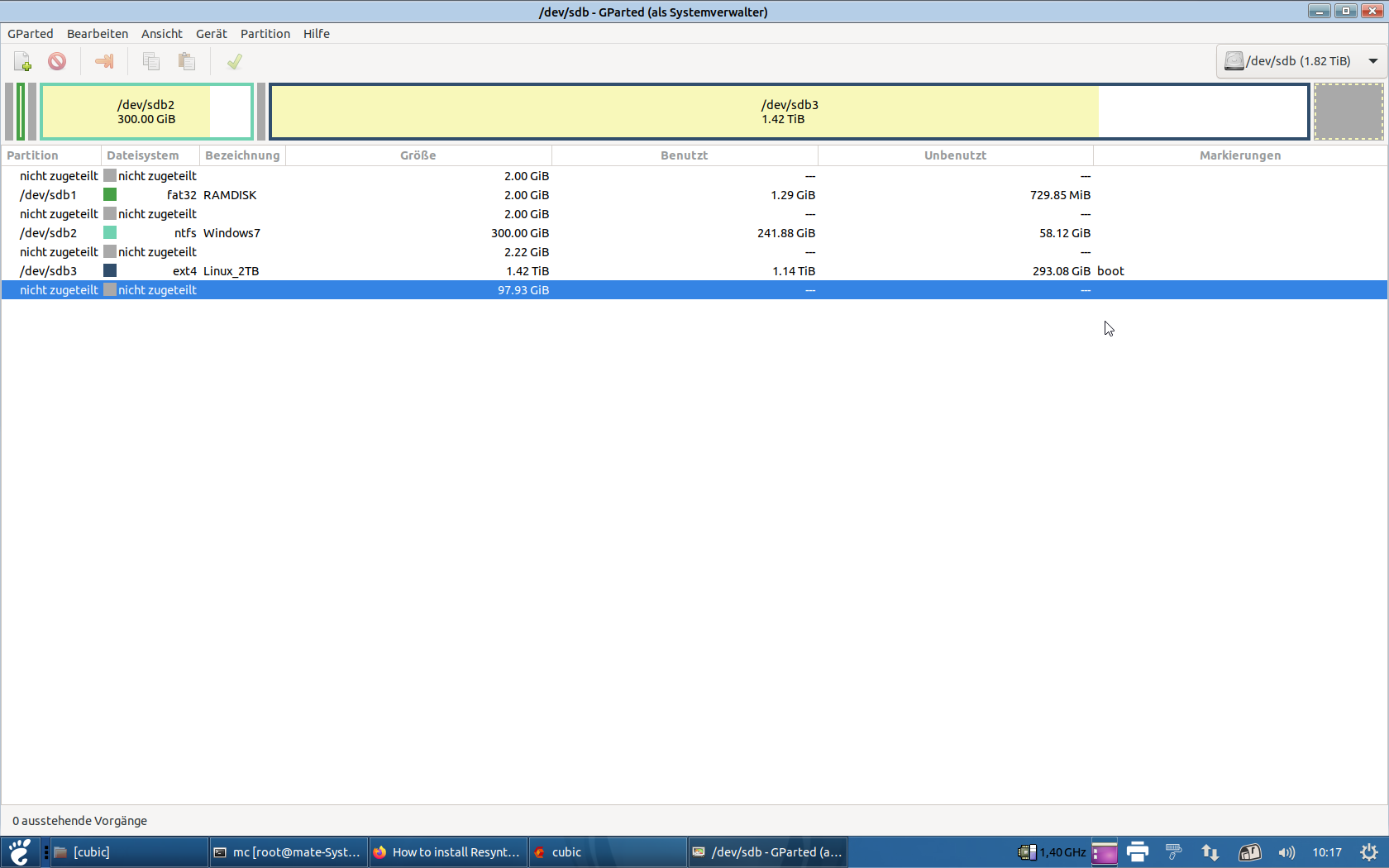Select unallocated gray block at disk map end
The width and height of the screenshot is (1389, 868).
tap(1349, 112)
